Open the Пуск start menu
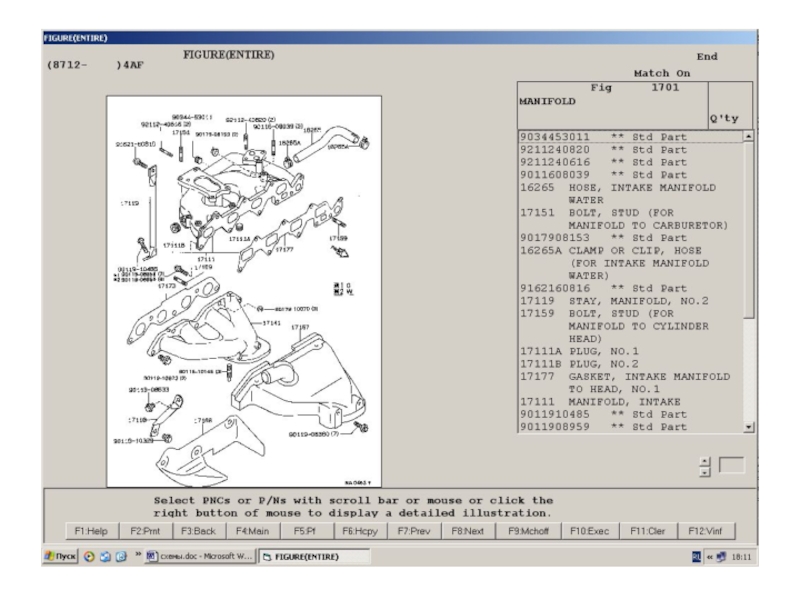Screen dimensions: 800x600 pos(61,556)
